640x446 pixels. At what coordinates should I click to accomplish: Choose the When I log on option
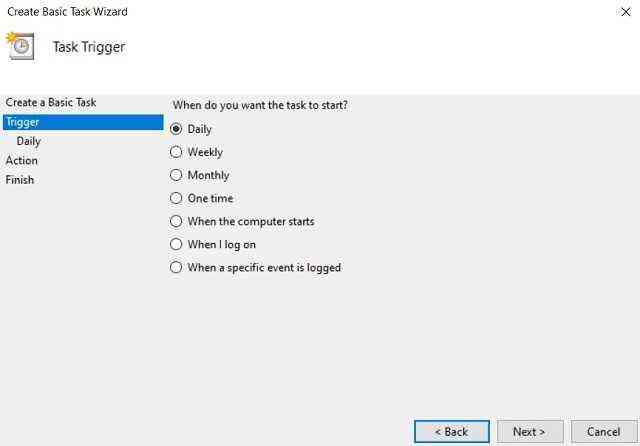coord(177,244)
